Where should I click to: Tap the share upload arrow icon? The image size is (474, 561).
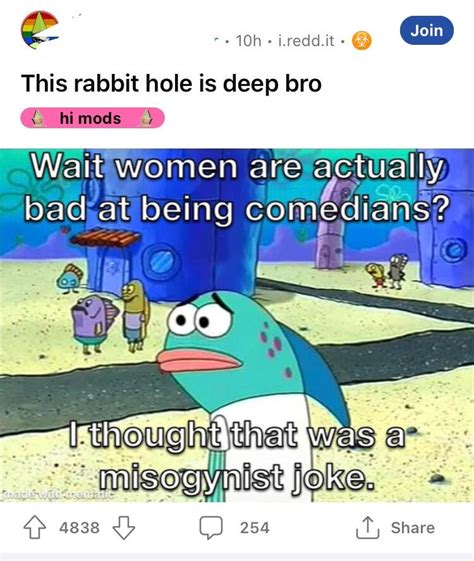coord(367,527)
